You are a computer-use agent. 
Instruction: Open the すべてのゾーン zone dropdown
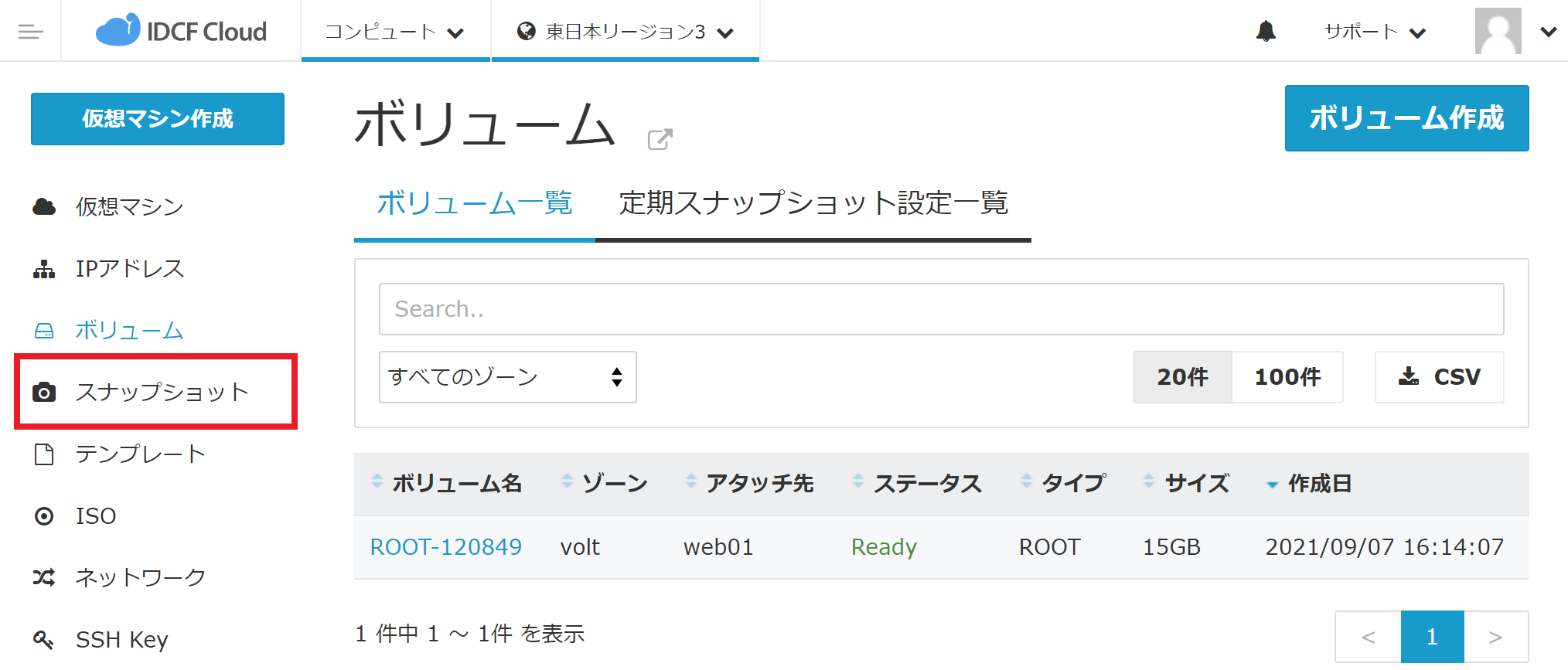[x=507, y=377]
